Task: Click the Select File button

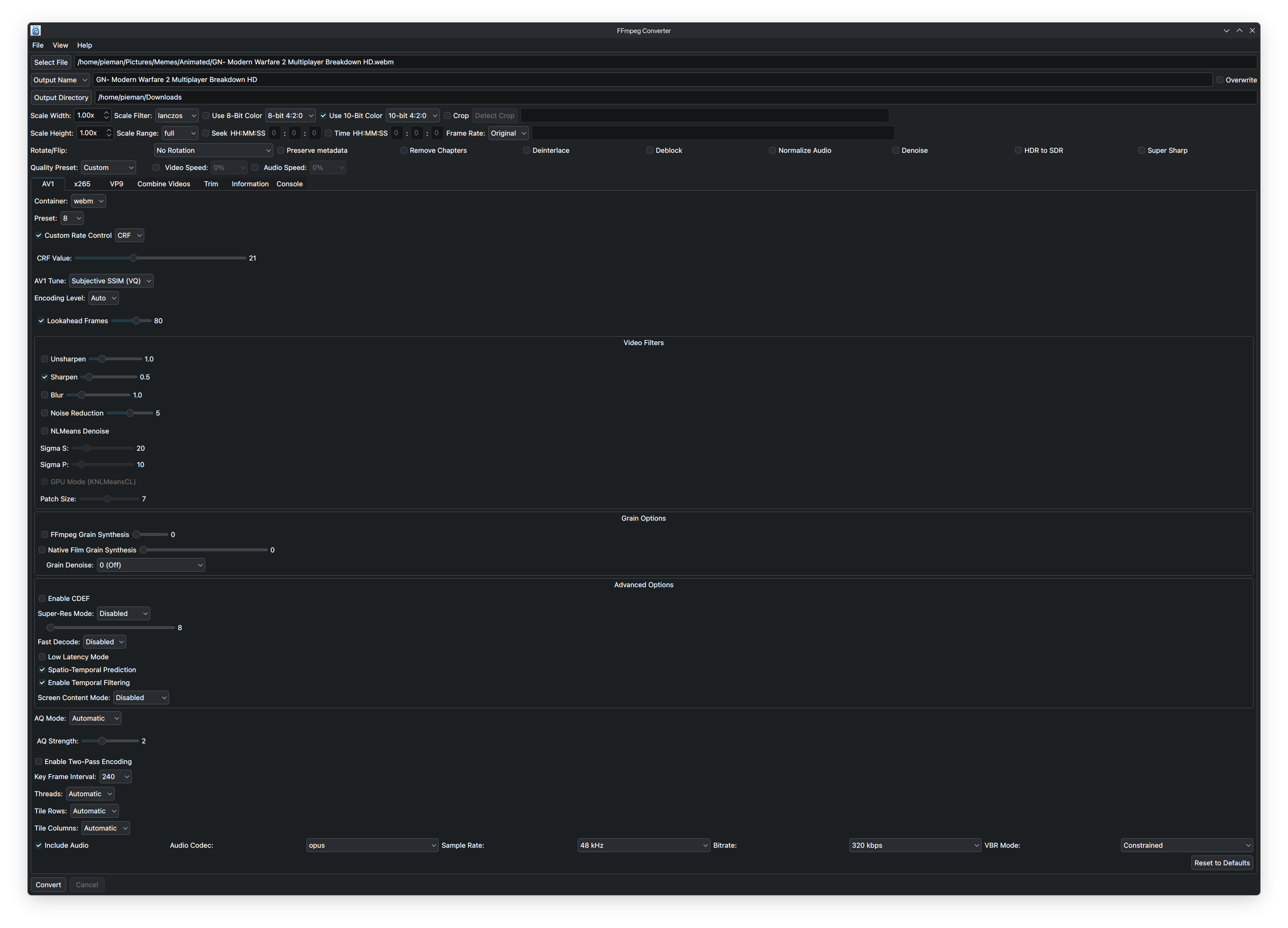Action: (51, 63)
